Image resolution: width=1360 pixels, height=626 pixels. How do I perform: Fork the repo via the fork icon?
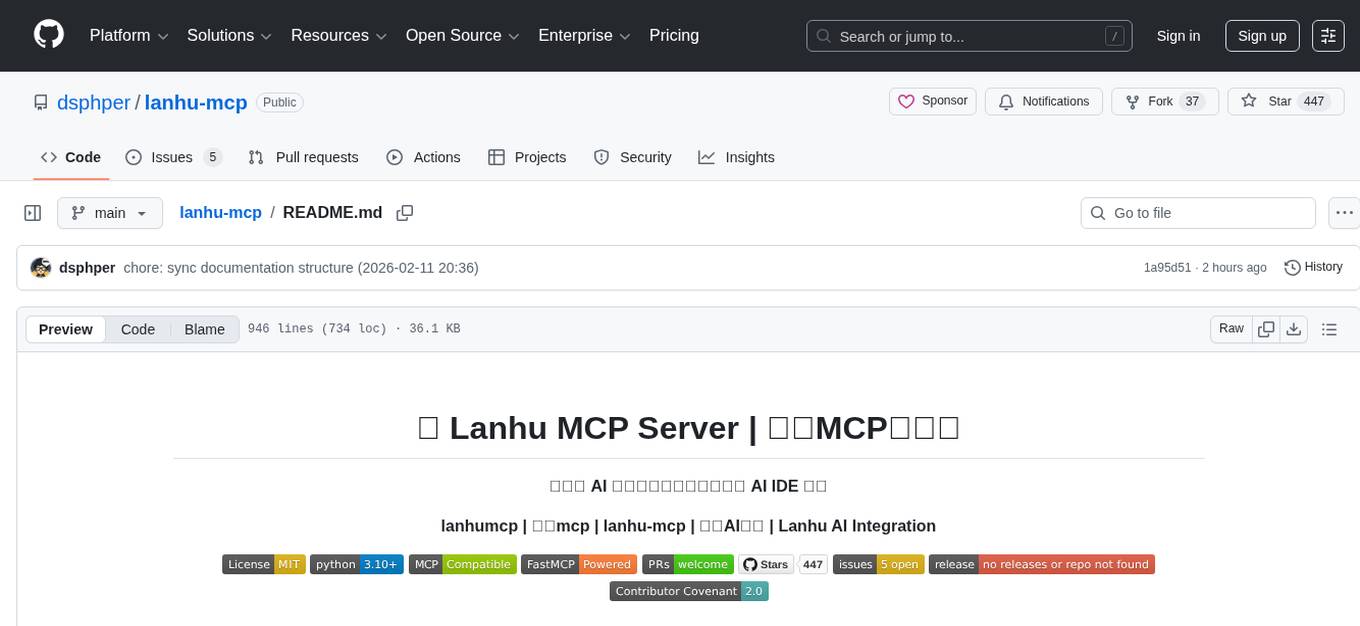pos(1132,101)
